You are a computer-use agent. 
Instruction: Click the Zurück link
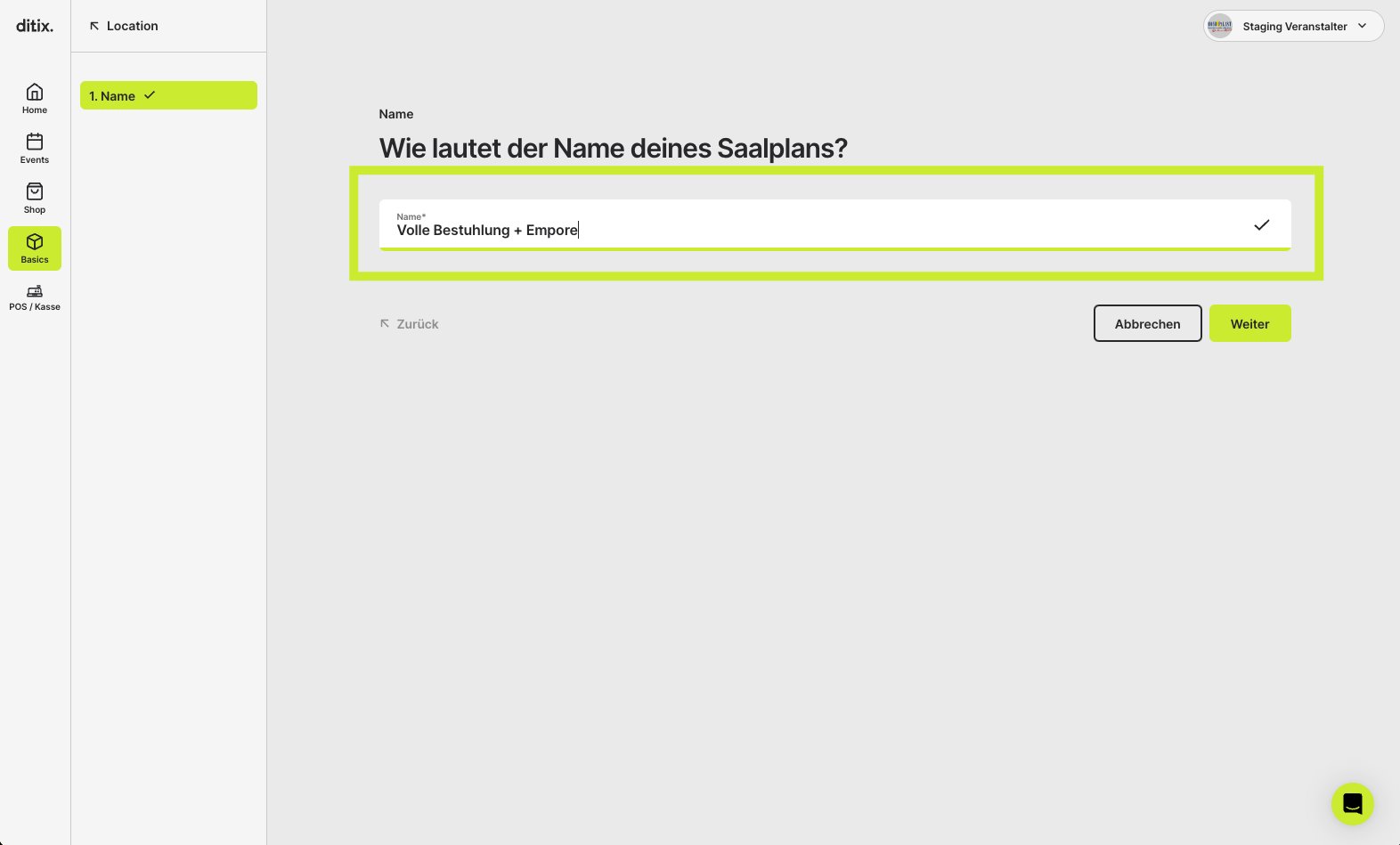[409, 324]
